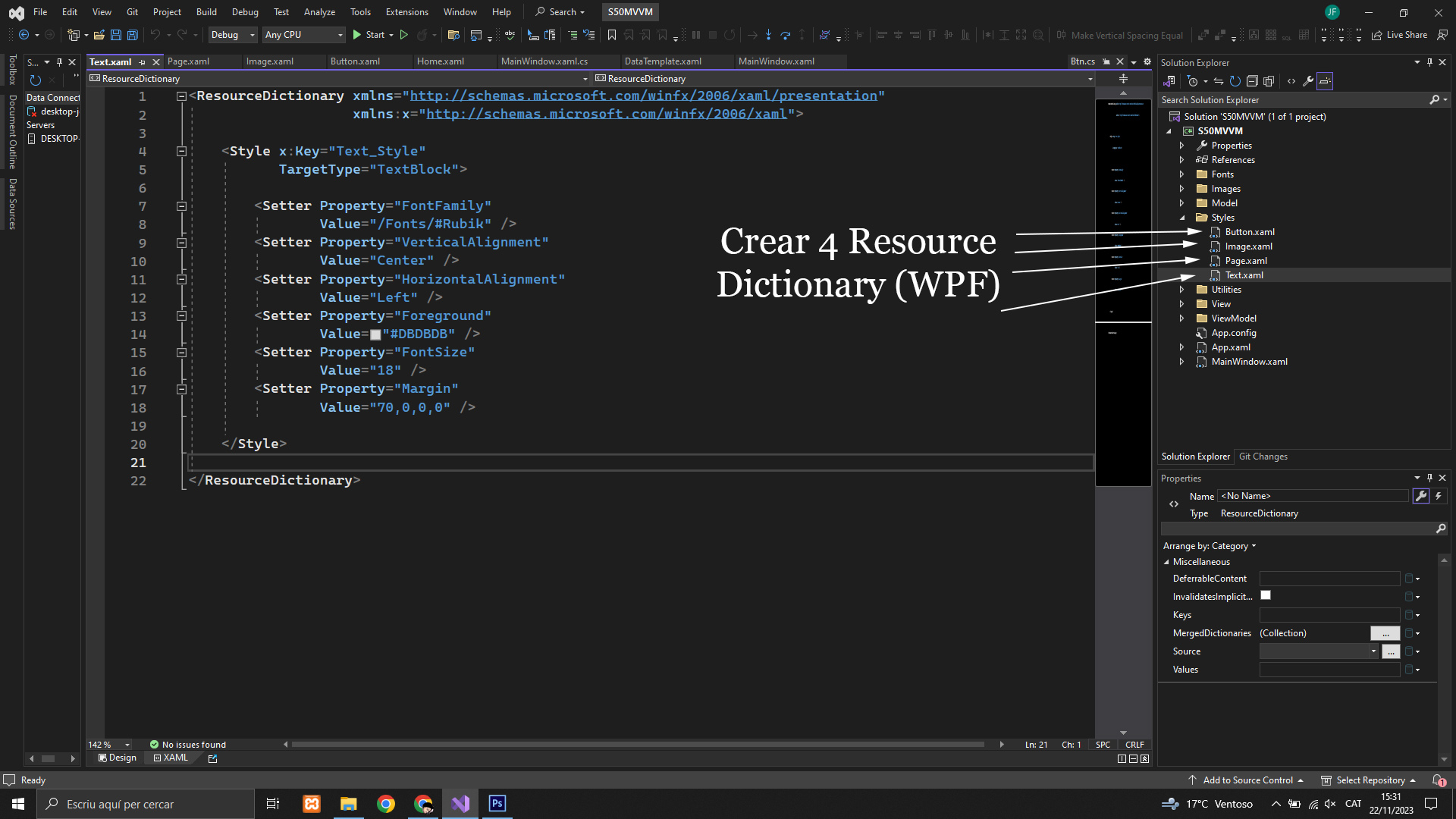Click the Solution Explorer refresh icon
1456x819 pixels.
pos(1235,81)
